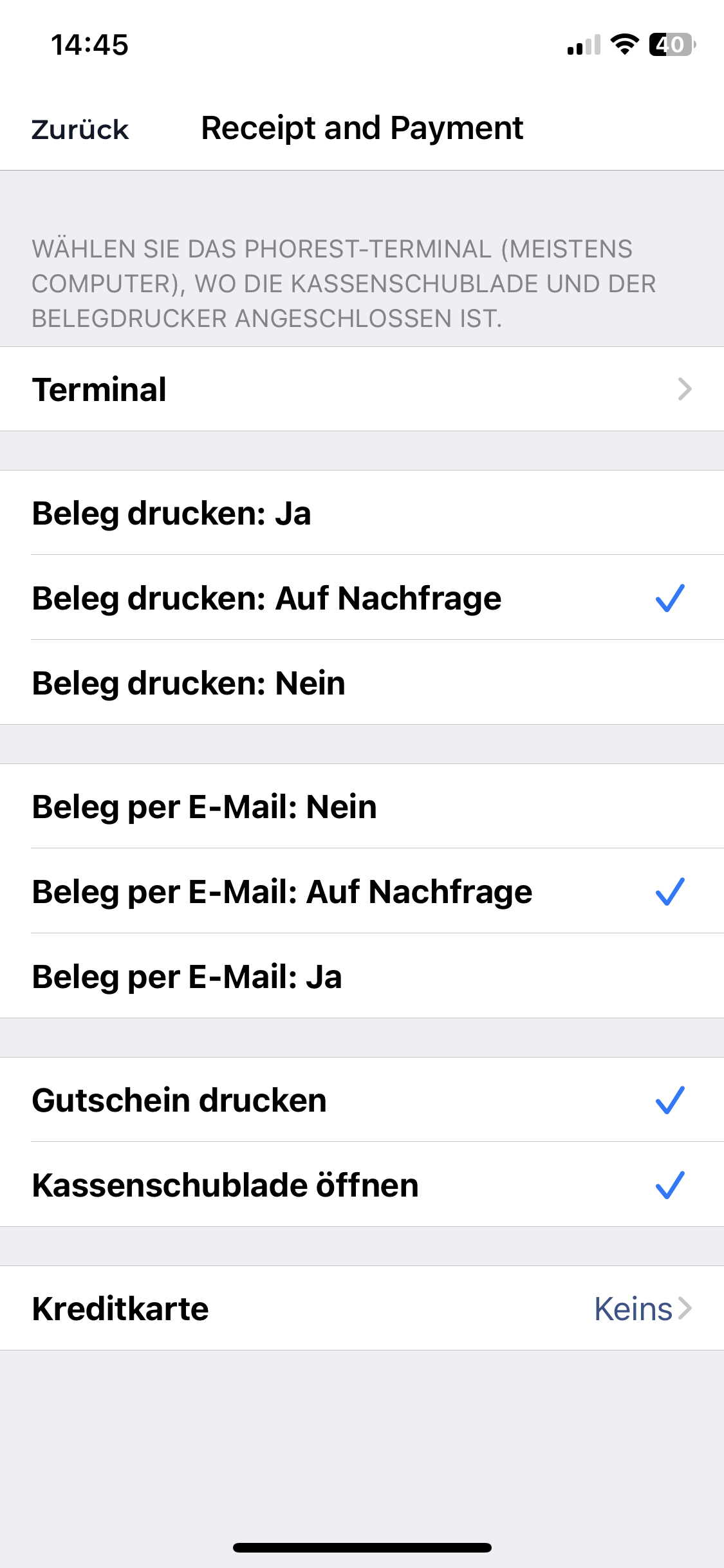Screen dimensions: 724x1568
Task: Toggle Gutschein drucken setting
Action: click(362, 1100)
